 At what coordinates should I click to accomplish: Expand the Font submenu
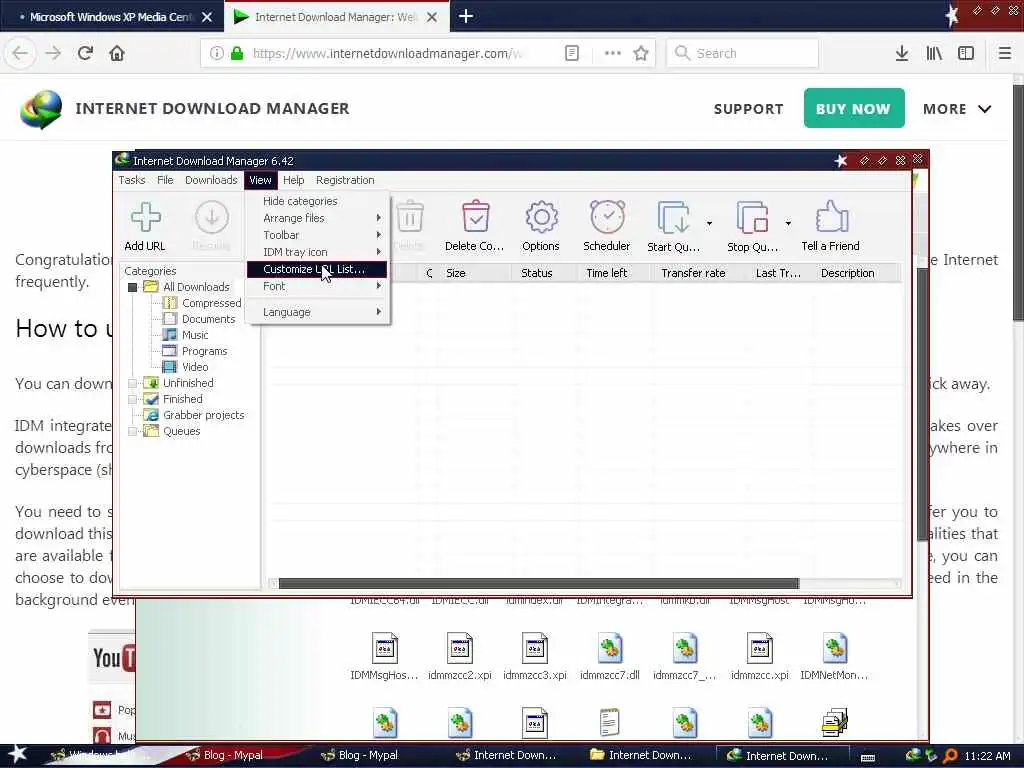click(x=317, y=286)
